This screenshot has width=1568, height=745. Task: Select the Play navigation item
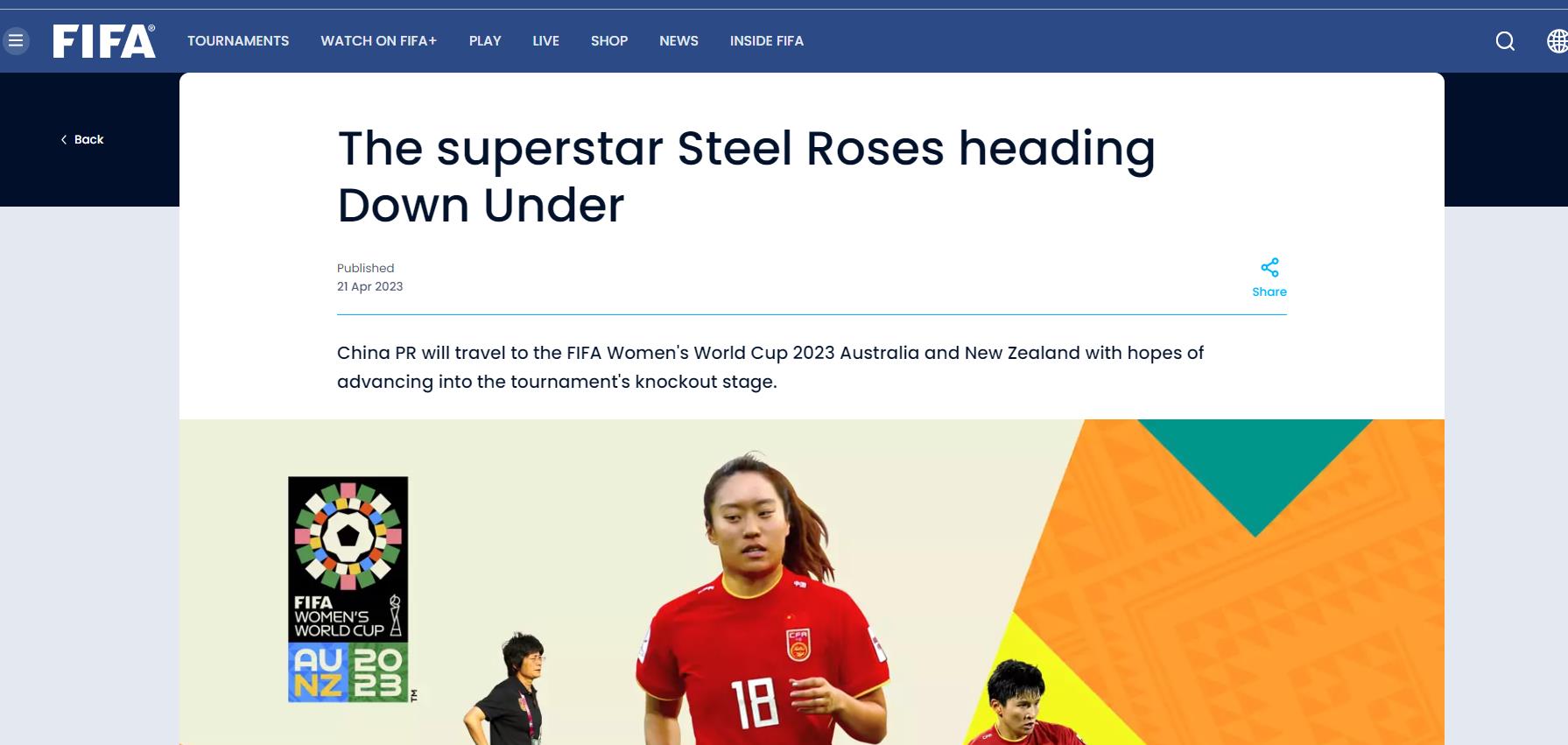(x=485, y=41)
